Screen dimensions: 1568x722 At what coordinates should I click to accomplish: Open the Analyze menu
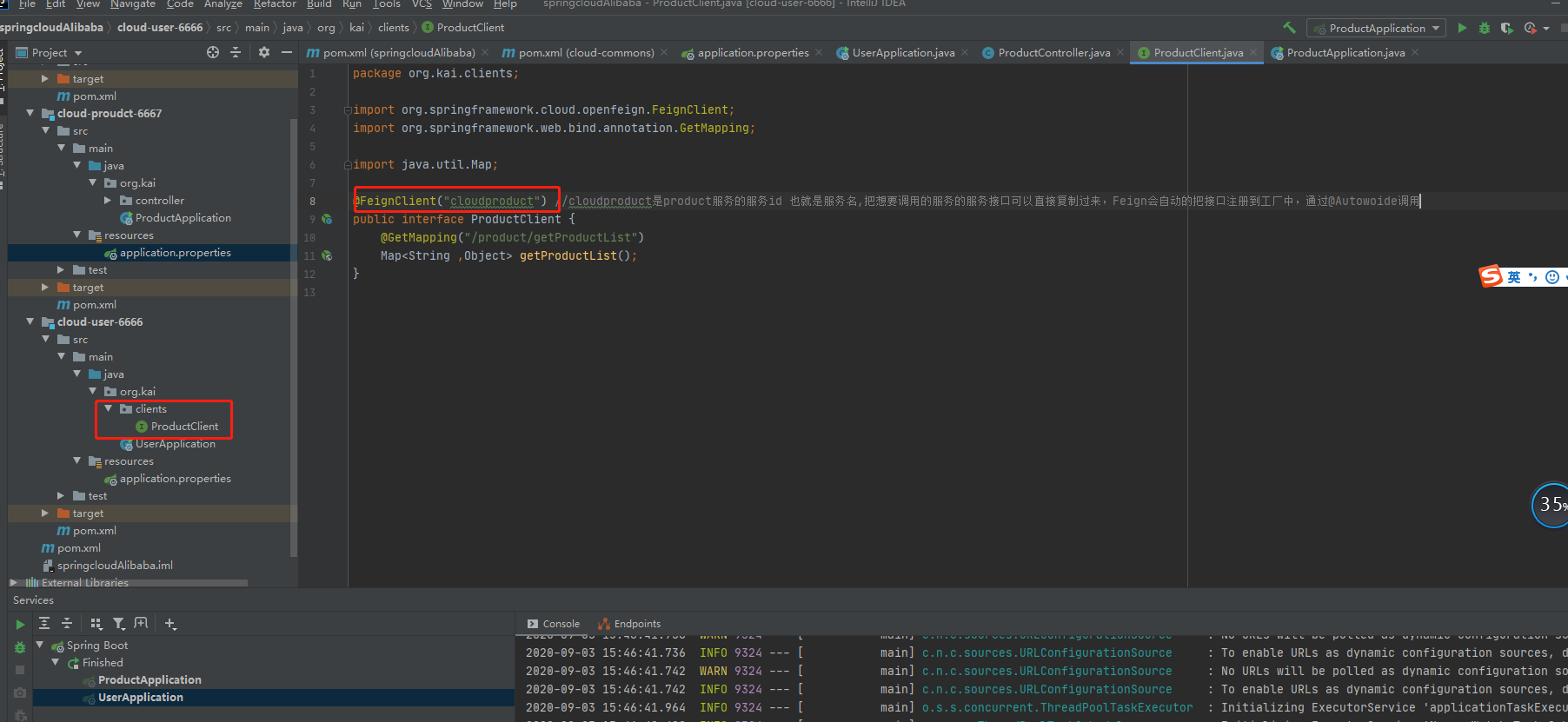coord(223,4)
